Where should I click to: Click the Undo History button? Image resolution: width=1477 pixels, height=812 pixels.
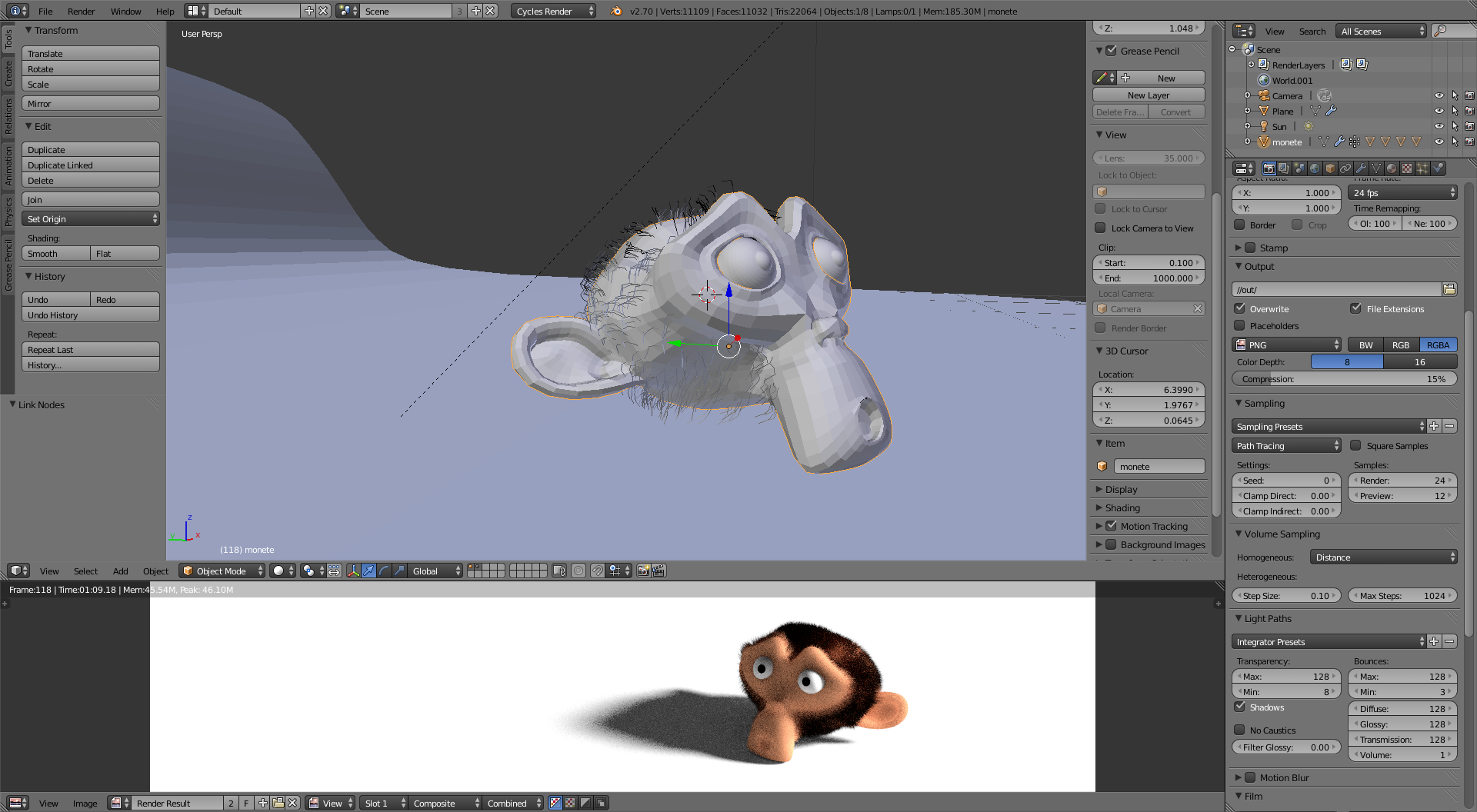[91, 315]
